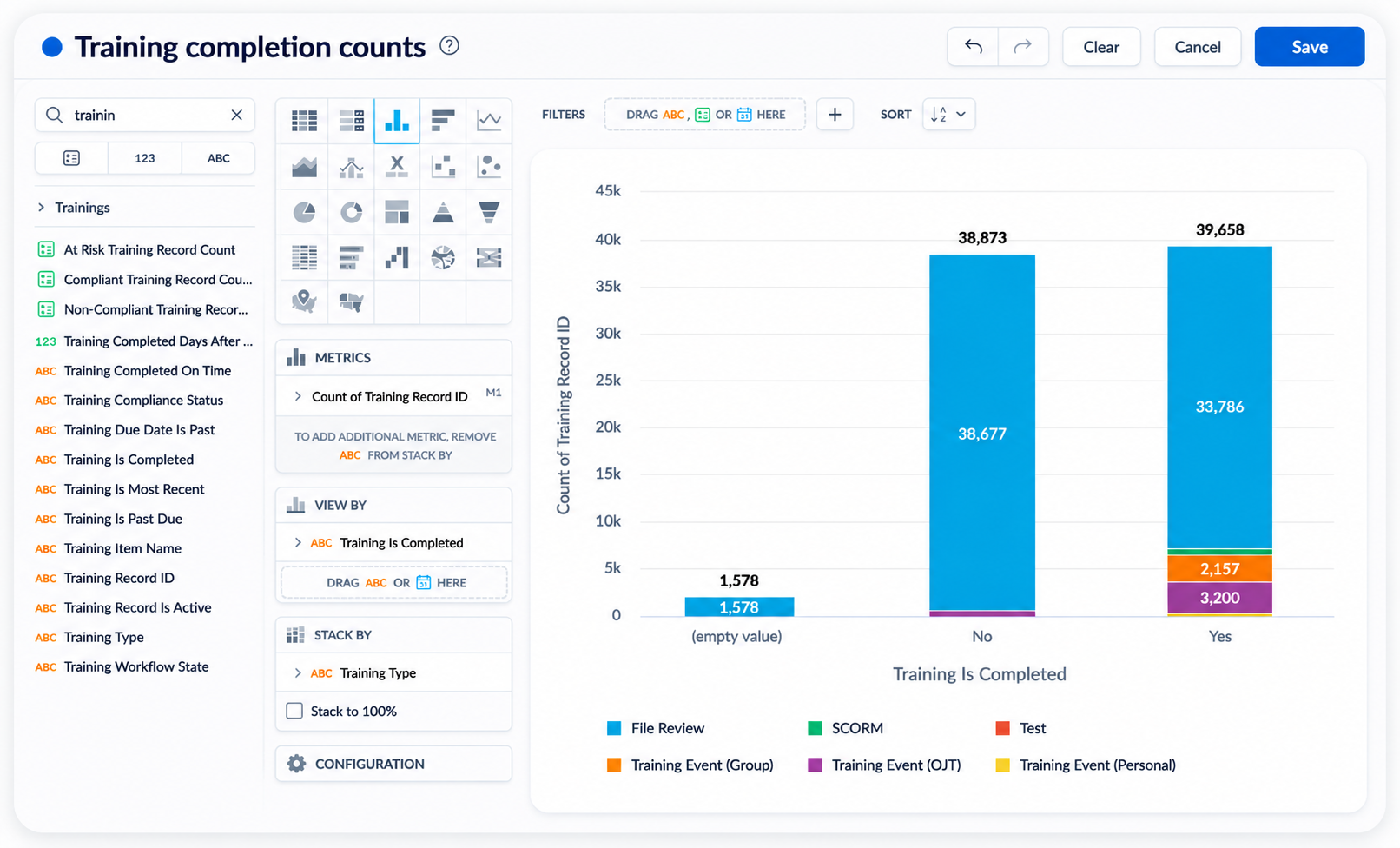Undo the last change

tap(973, 47)
